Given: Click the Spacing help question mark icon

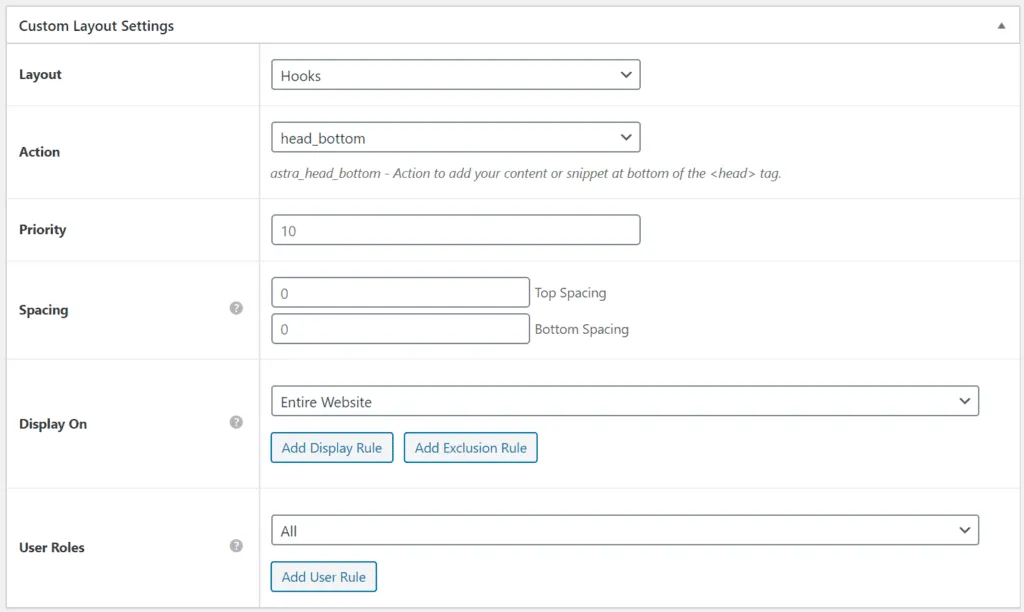Looking at the screenshot, I should [236, 308].
